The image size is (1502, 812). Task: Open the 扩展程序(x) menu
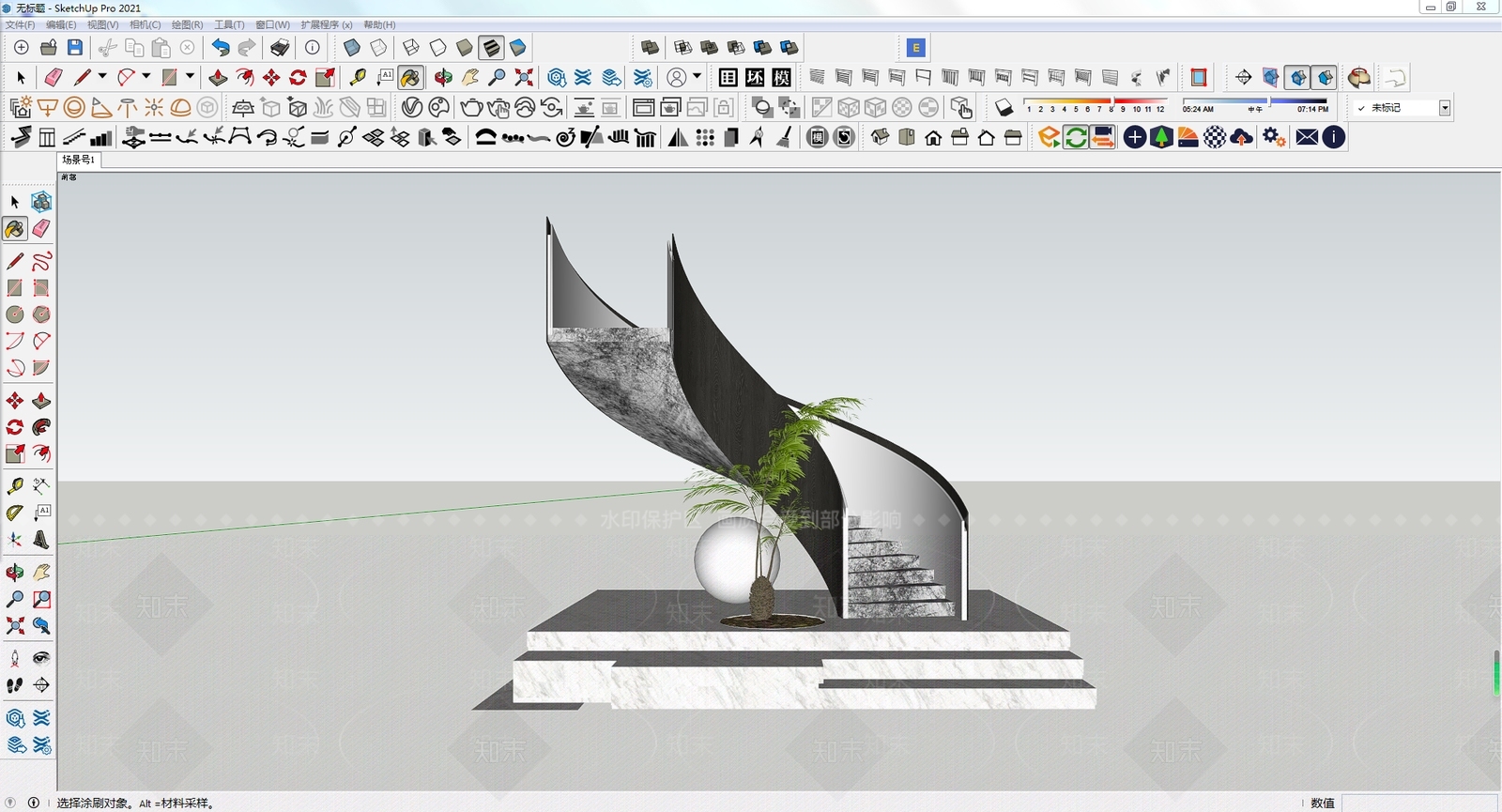[327, 24]
